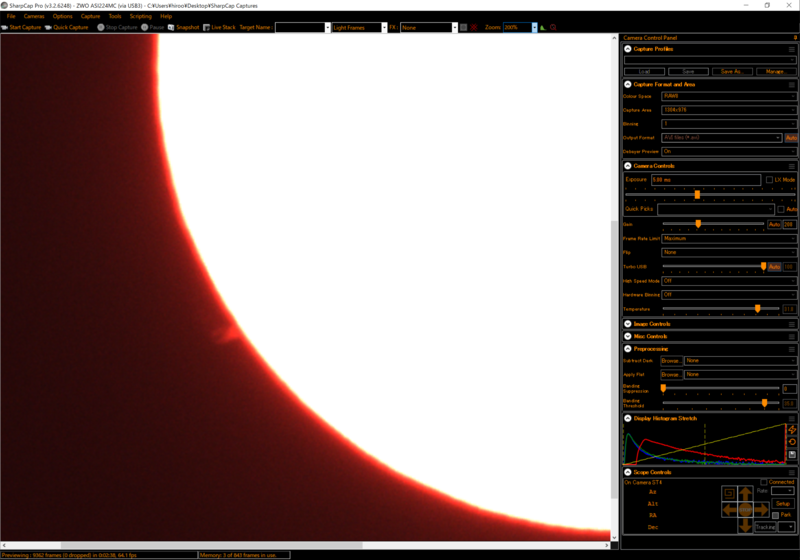
Task: Toggle Turbo USB Auto button
Action: pos(774,267)
